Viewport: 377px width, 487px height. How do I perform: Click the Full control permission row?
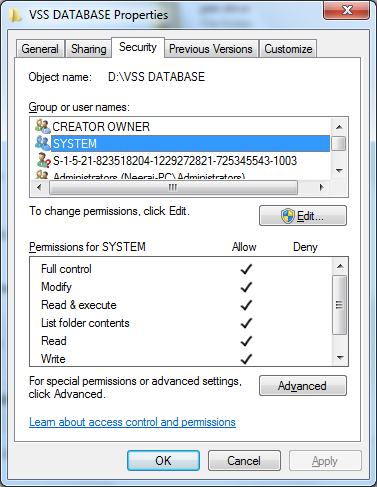[181, 269]
